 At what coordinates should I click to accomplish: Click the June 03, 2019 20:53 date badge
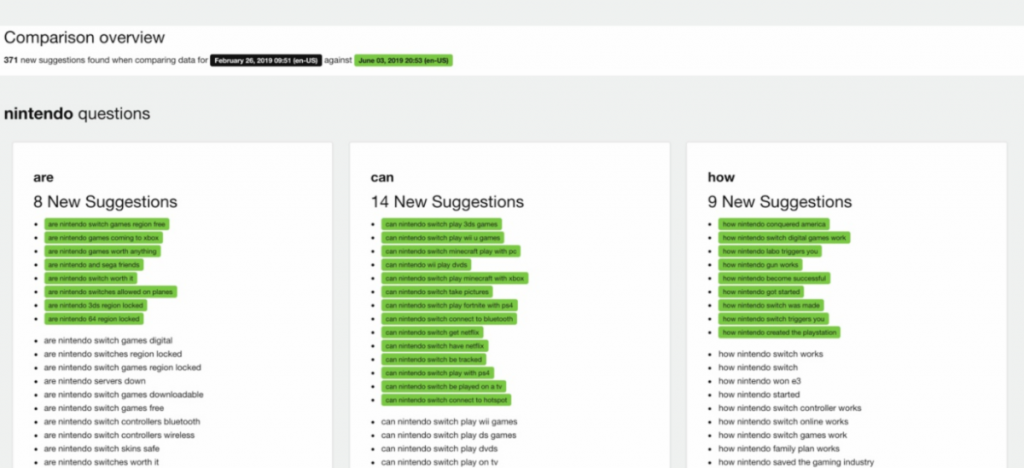(404, 61)
